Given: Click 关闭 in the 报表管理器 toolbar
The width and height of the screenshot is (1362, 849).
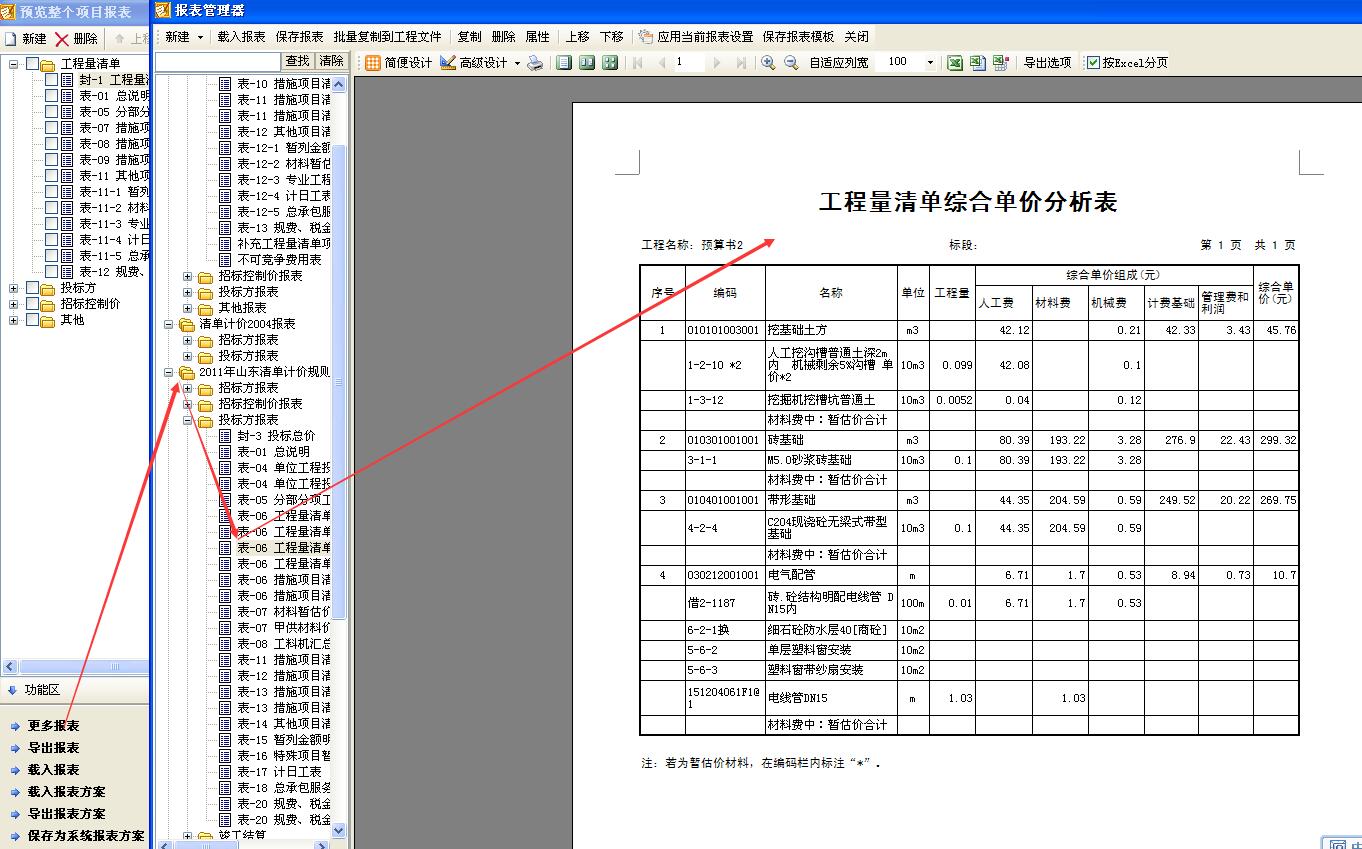Looking at the screenshot, I should tap(857, 37).
